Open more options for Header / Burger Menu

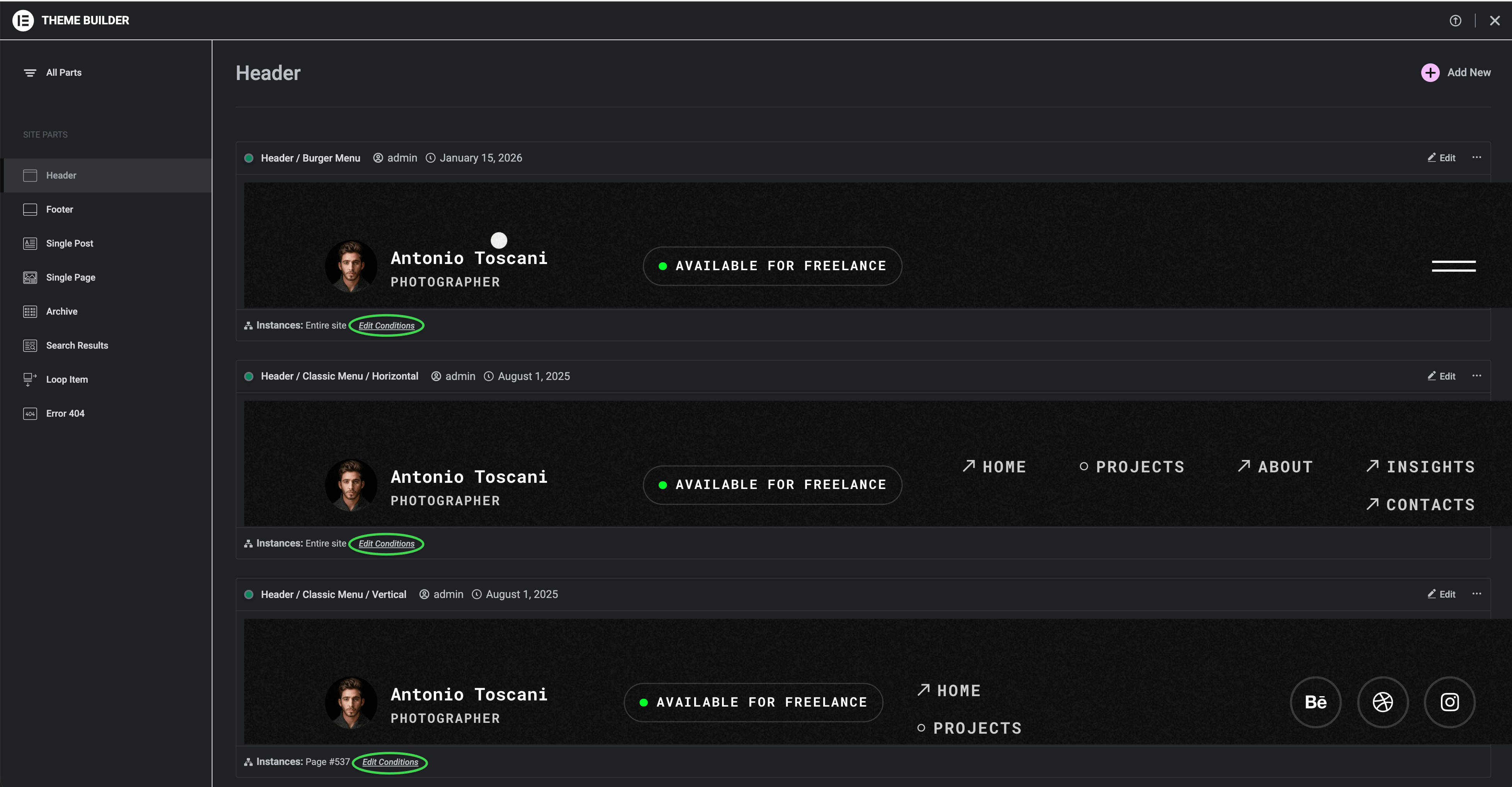coord(1477,157)
